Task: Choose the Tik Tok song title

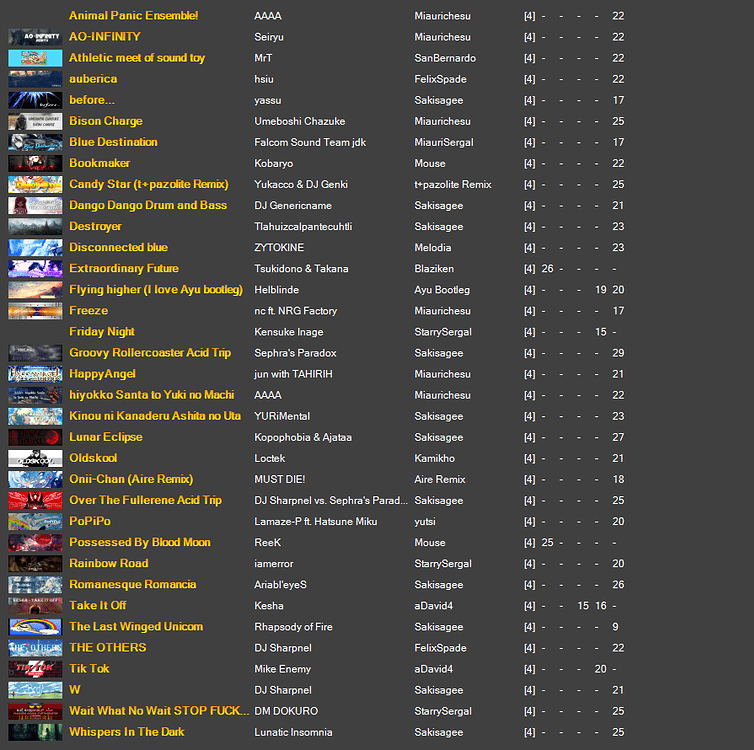Action: point(89,669)
